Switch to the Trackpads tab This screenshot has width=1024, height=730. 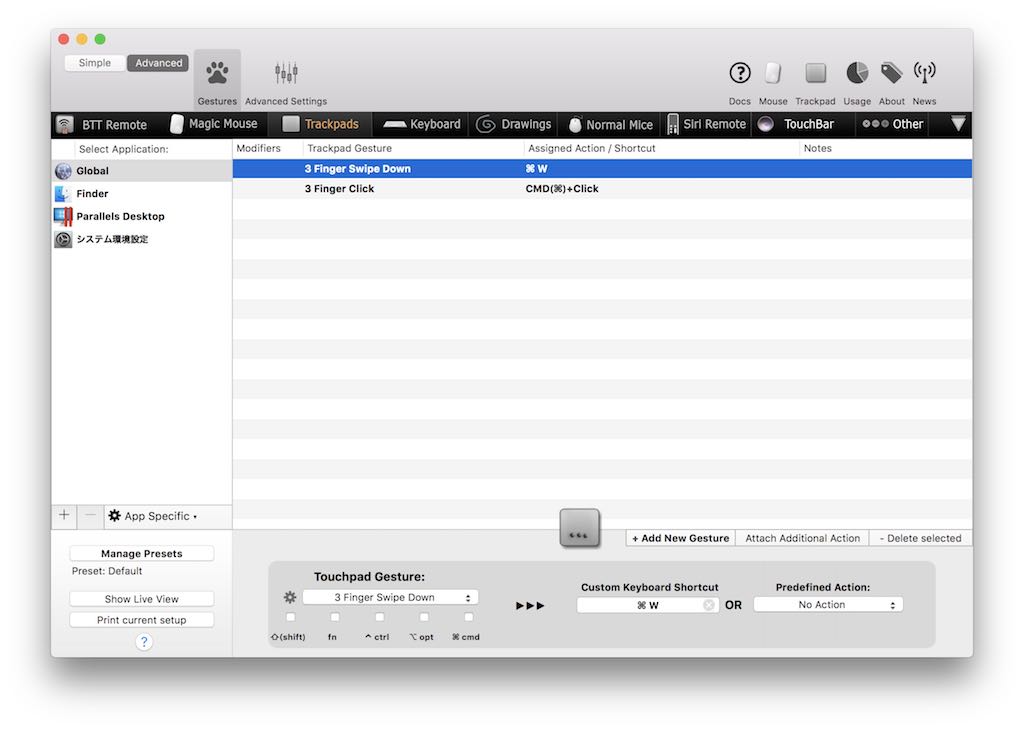(x=321, y=124)
